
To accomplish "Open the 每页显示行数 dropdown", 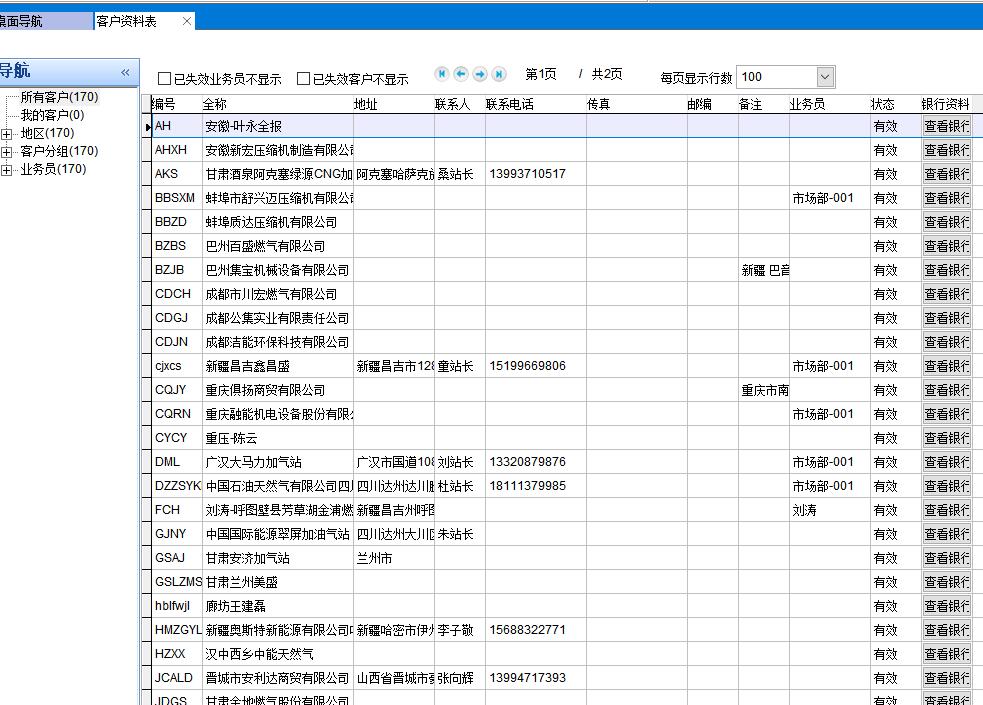I will coord(825,77).
